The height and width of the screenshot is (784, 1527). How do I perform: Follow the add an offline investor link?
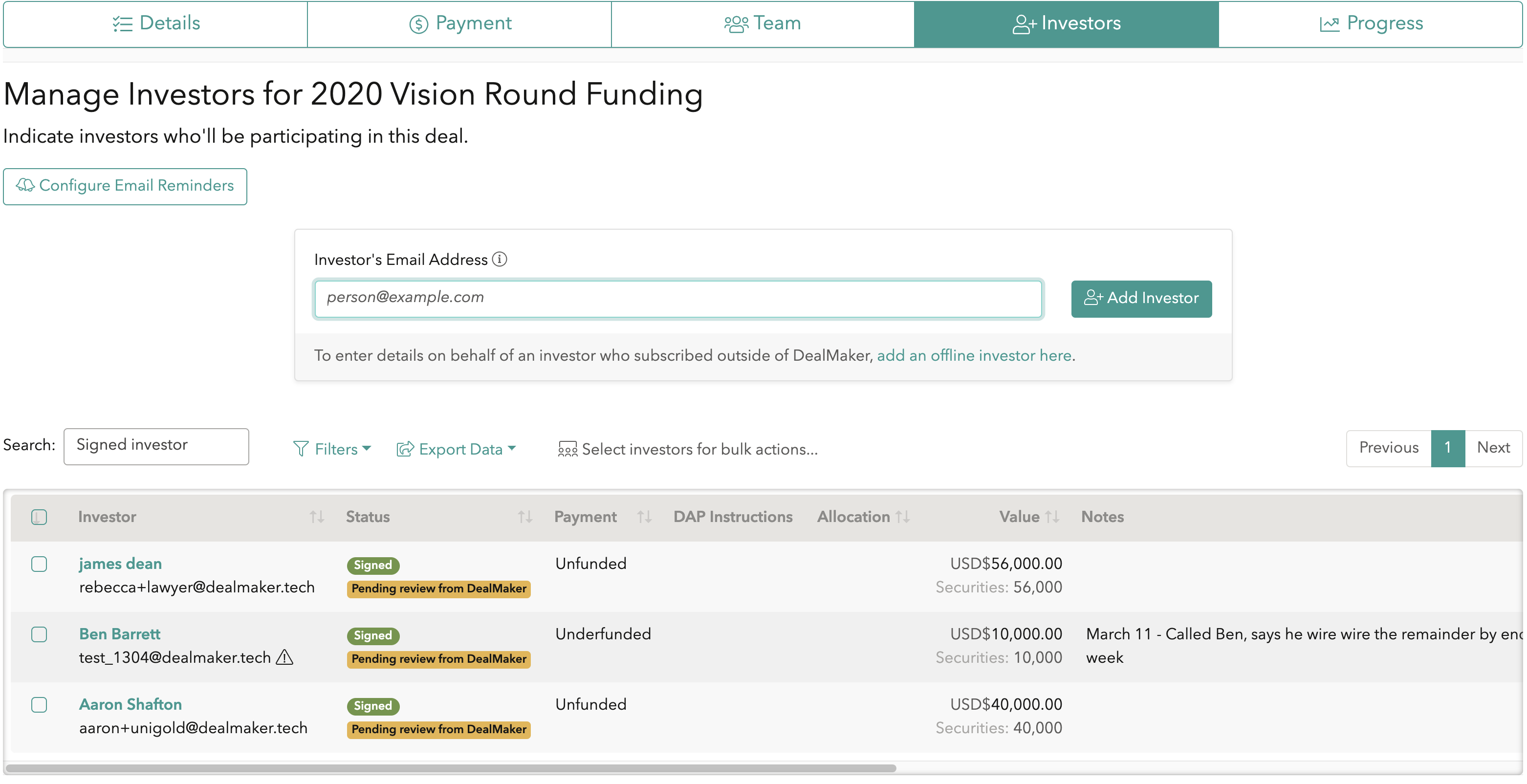click(x=974, y=355)
